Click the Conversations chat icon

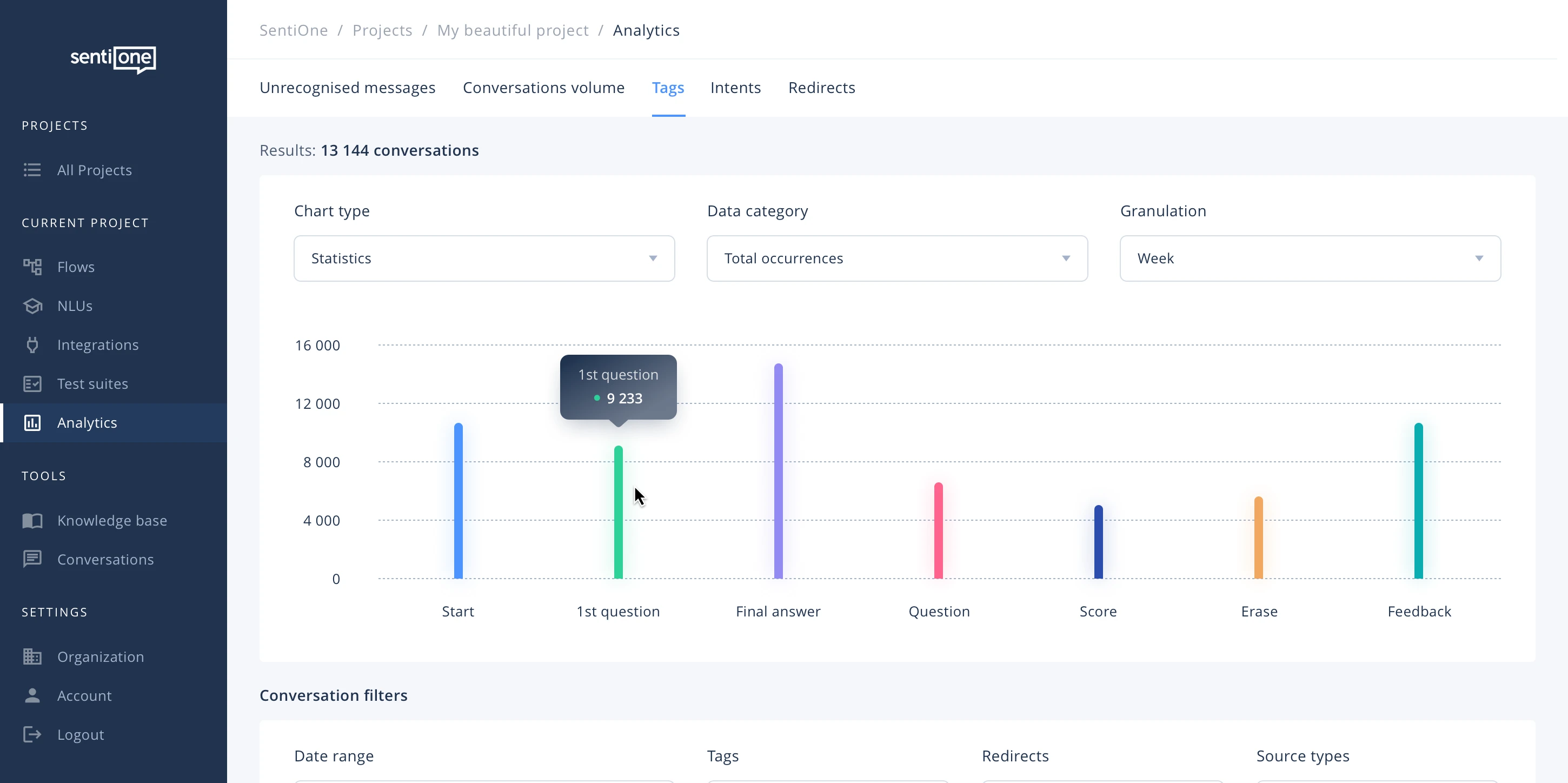point(32,559)
